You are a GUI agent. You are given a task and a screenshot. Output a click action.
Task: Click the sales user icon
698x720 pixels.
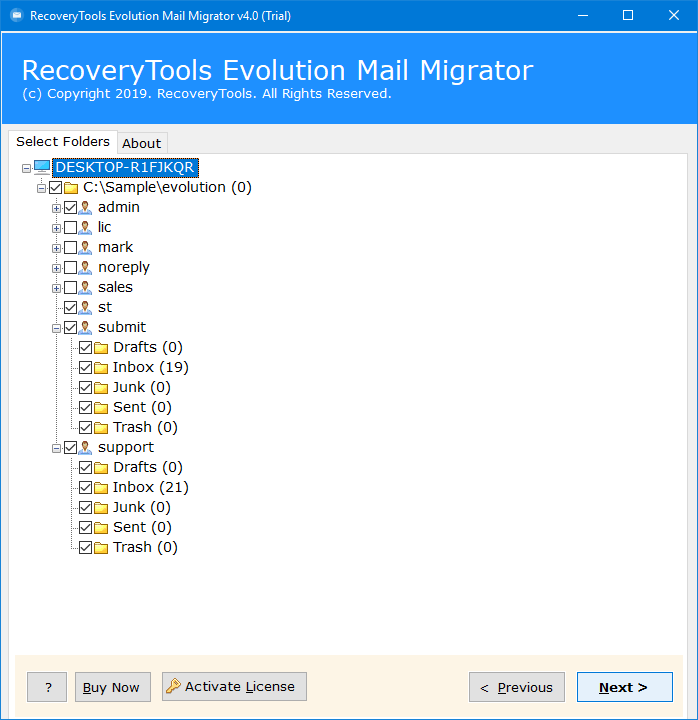point(85,287)
